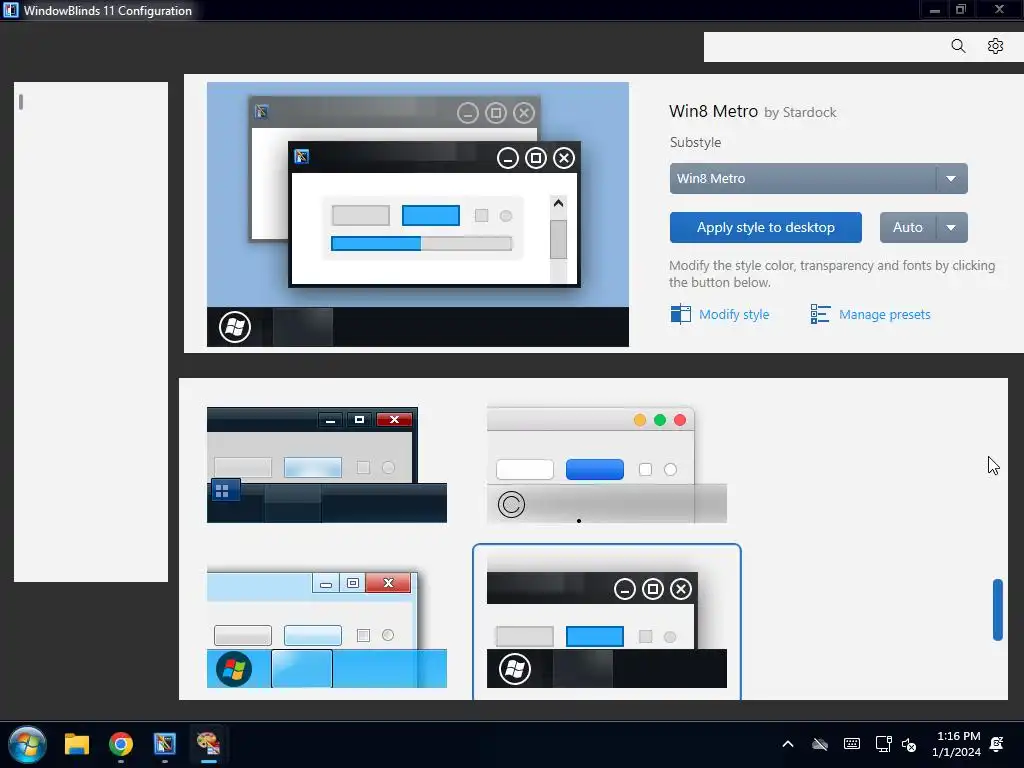Open the Manage presets link
The width and height of the screenshot is (1024, 768).
point(884,315)
